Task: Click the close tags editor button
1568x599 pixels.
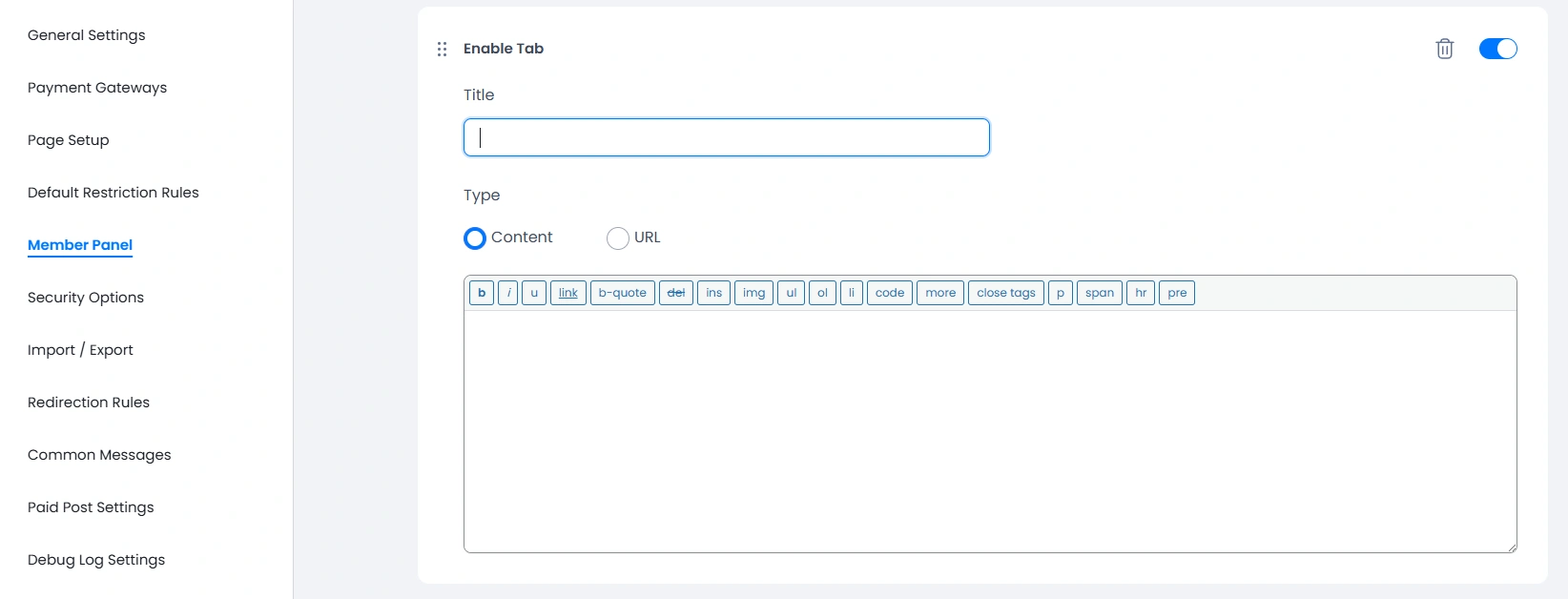Action: [x=1005, y=293]
